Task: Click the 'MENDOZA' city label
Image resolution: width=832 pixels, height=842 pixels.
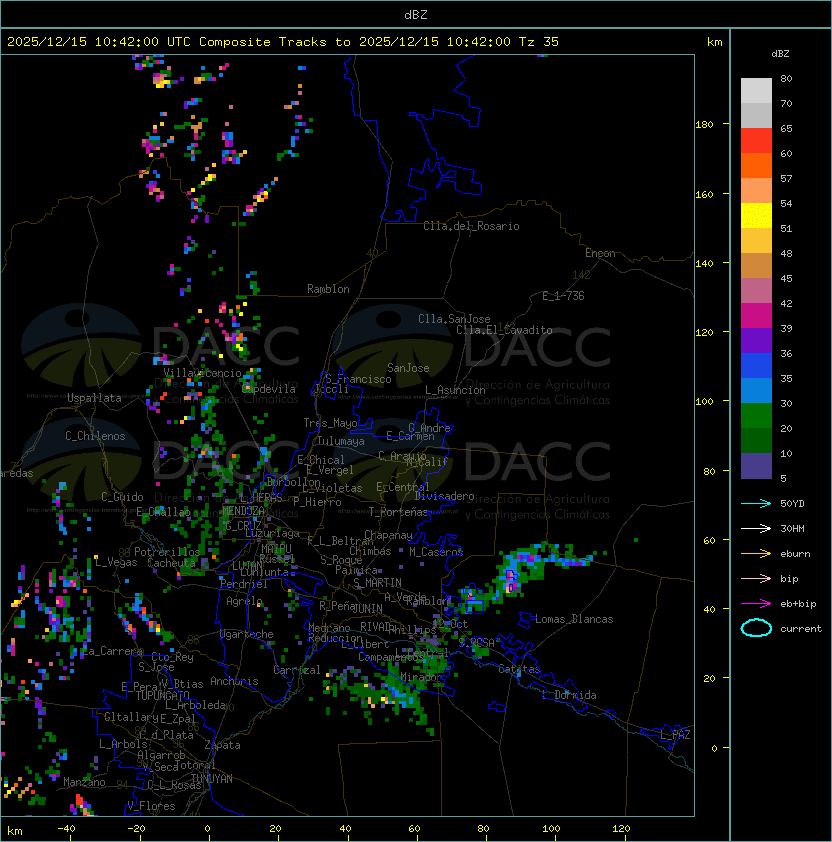Action: click(x=243, y=510)
